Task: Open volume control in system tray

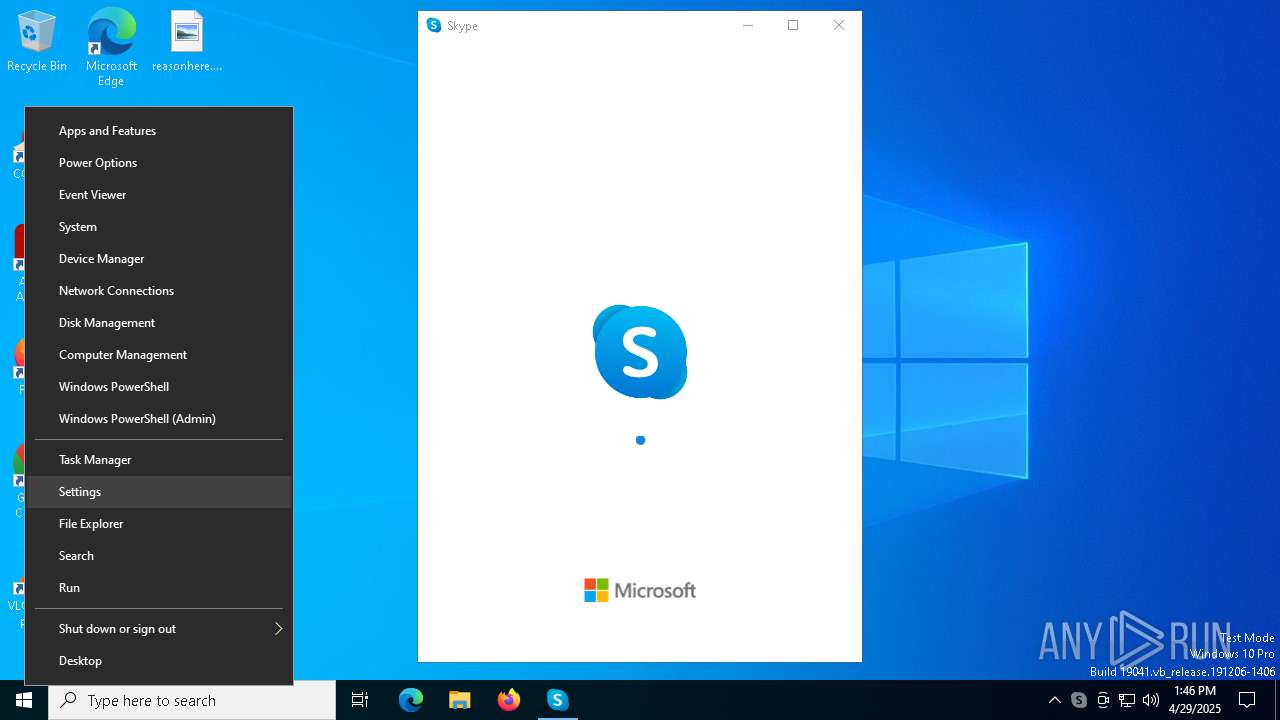Action: 1151,700
